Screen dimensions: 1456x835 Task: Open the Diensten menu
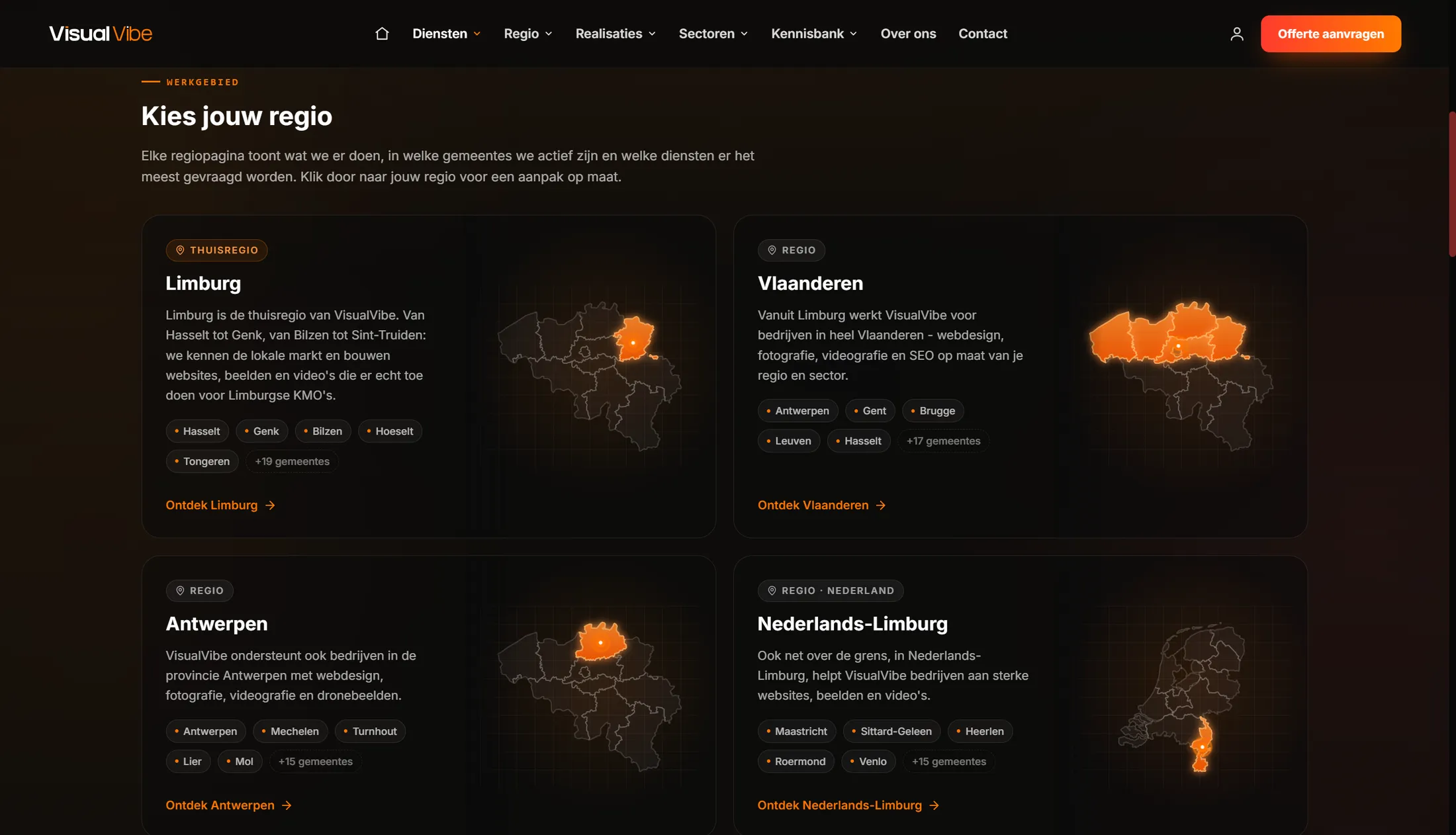pos(447,34)
